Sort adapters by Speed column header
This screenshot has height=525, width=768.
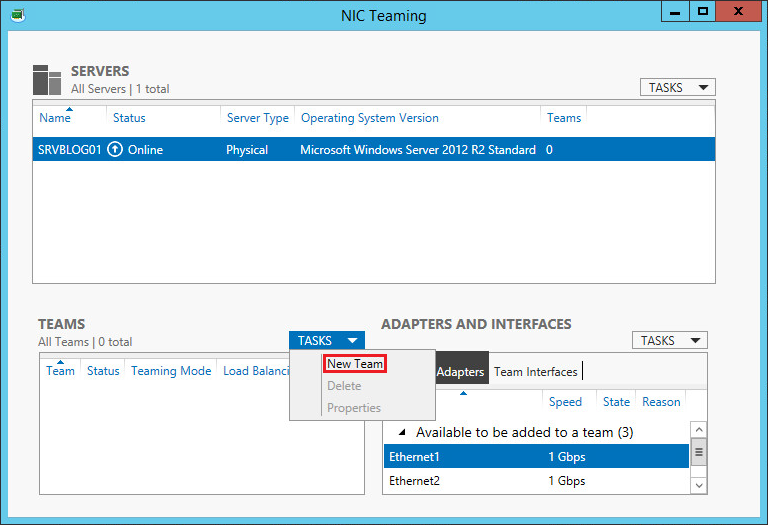click(x=565, y=402)
